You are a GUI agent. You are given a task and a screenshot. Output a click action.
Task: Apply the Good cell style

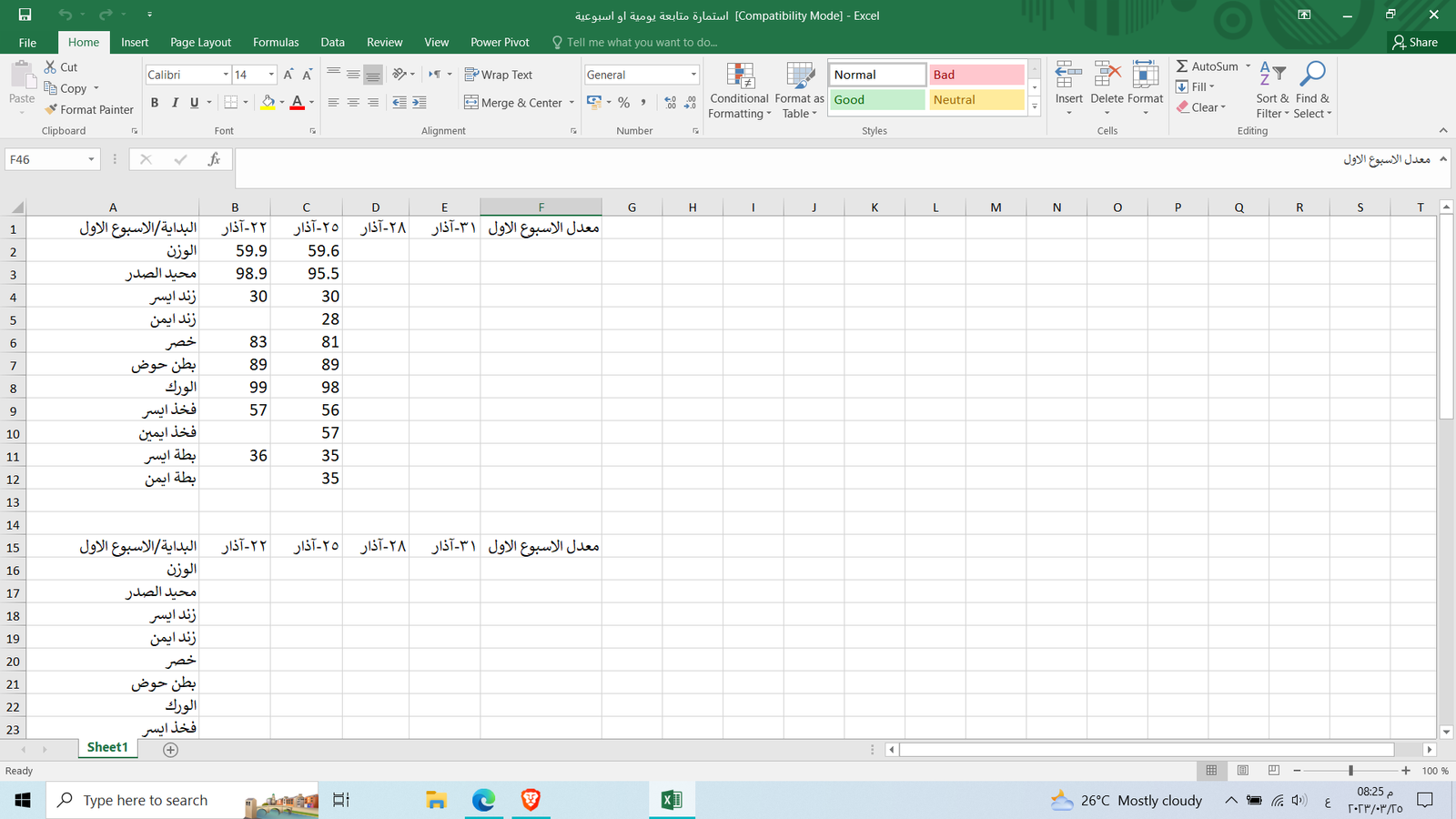pos(876,100)
